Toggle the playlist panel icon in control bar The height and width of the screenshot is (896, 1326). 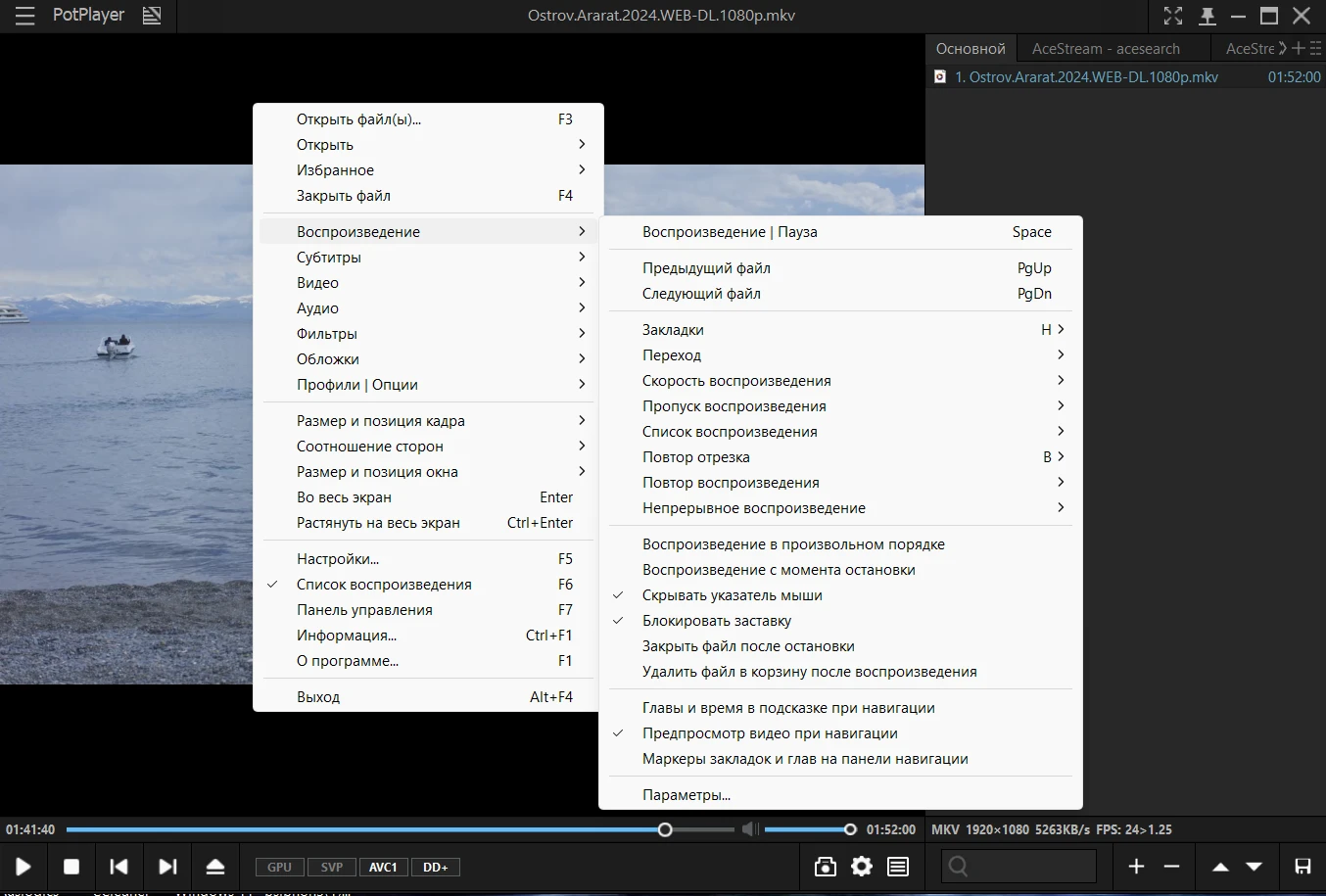coord(898,867)
